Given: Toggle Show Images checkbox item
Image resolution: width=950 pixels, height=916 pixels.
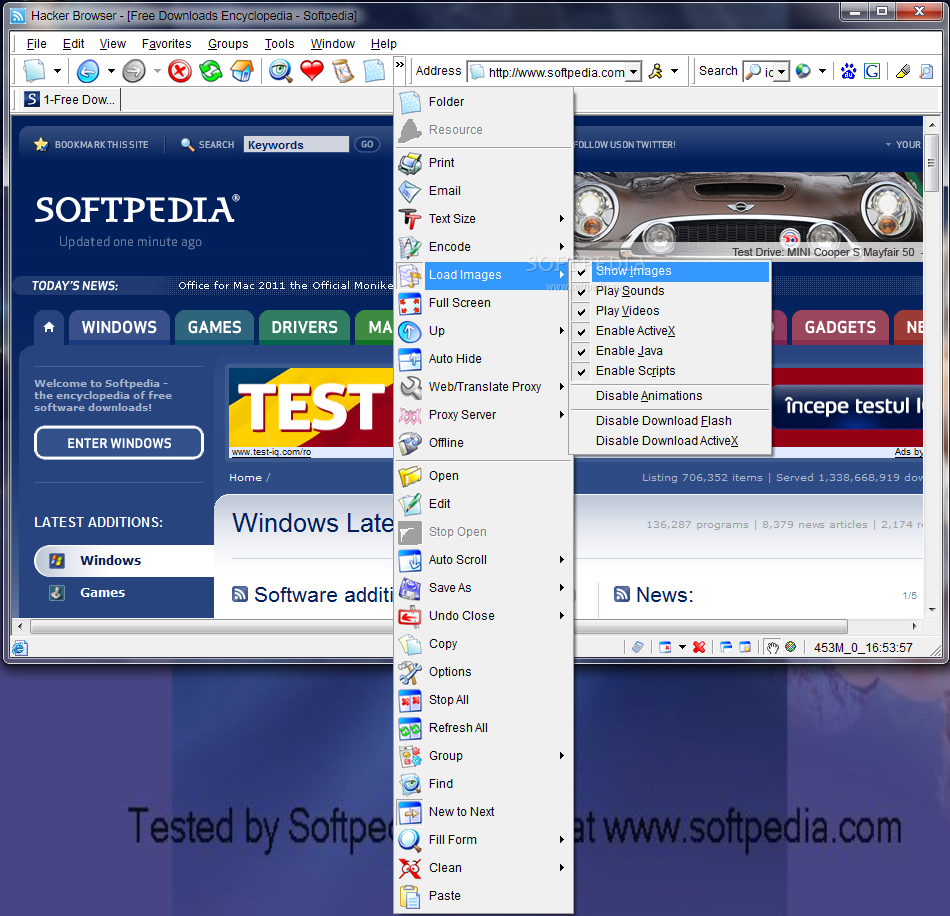Looking at the screenshot, I should (x=670, y=271).
